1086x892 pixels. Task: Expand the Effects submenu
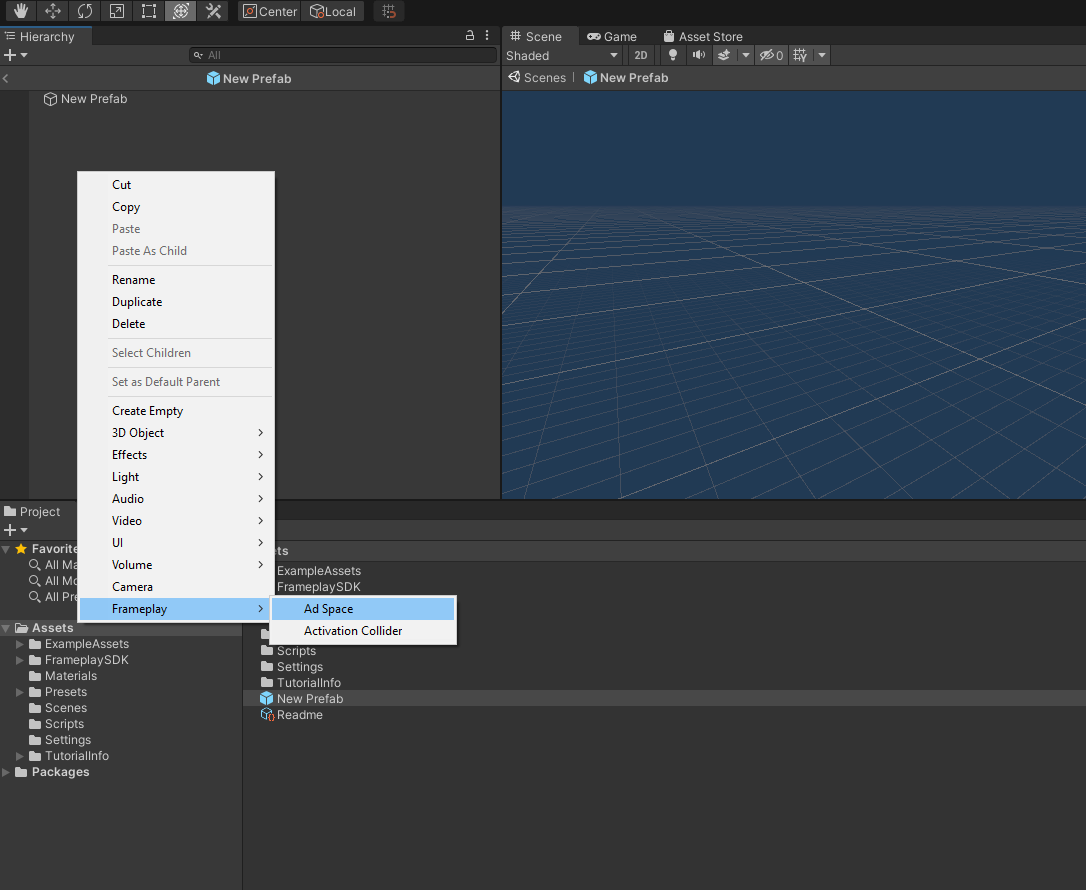(176, 455)
